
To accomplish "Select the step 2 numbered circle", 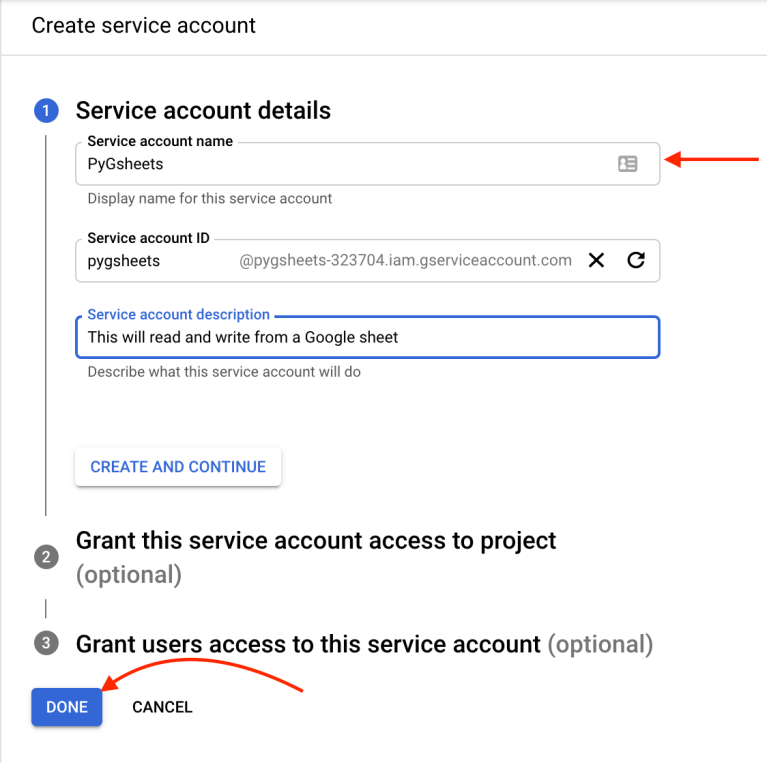I will [46, 557].
